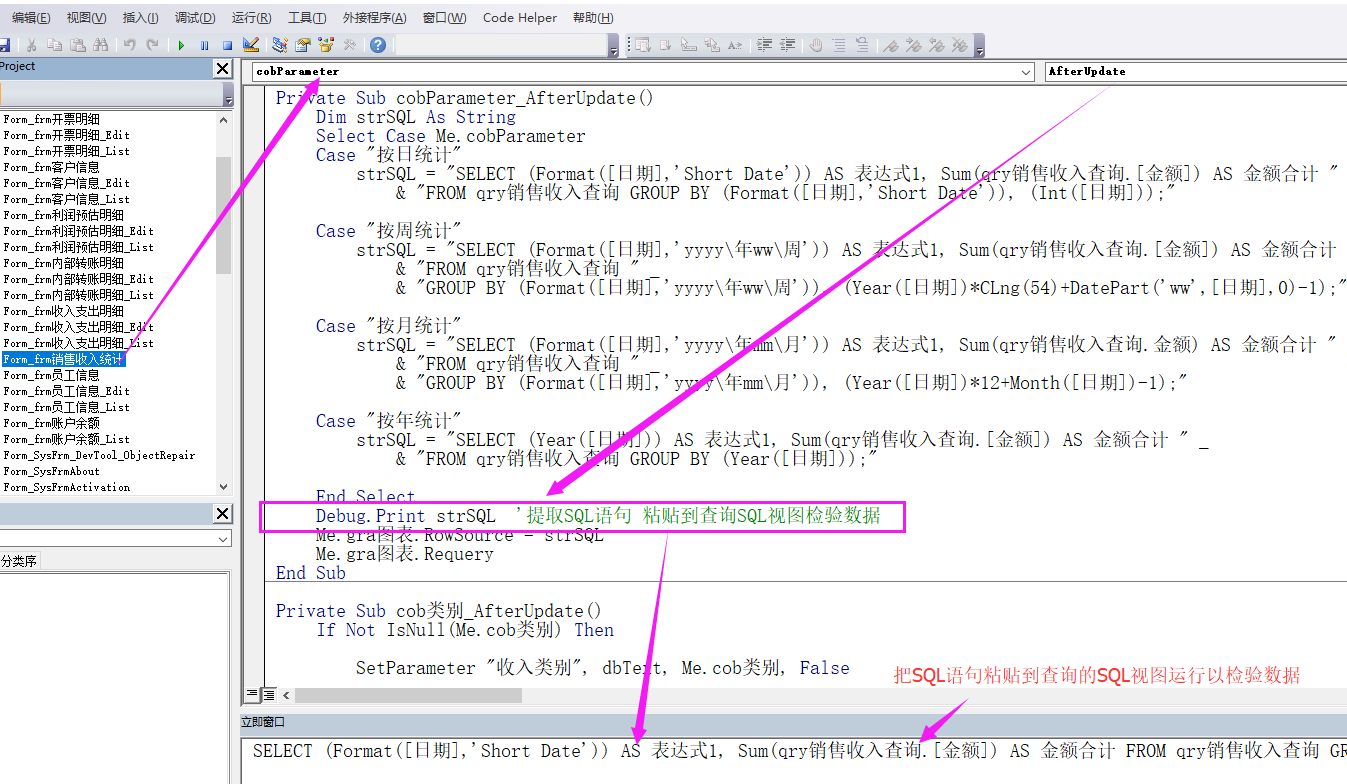Open Edit toolbar options arrow
This screenshot has width=1347, height=784.
tap(980, 46)
